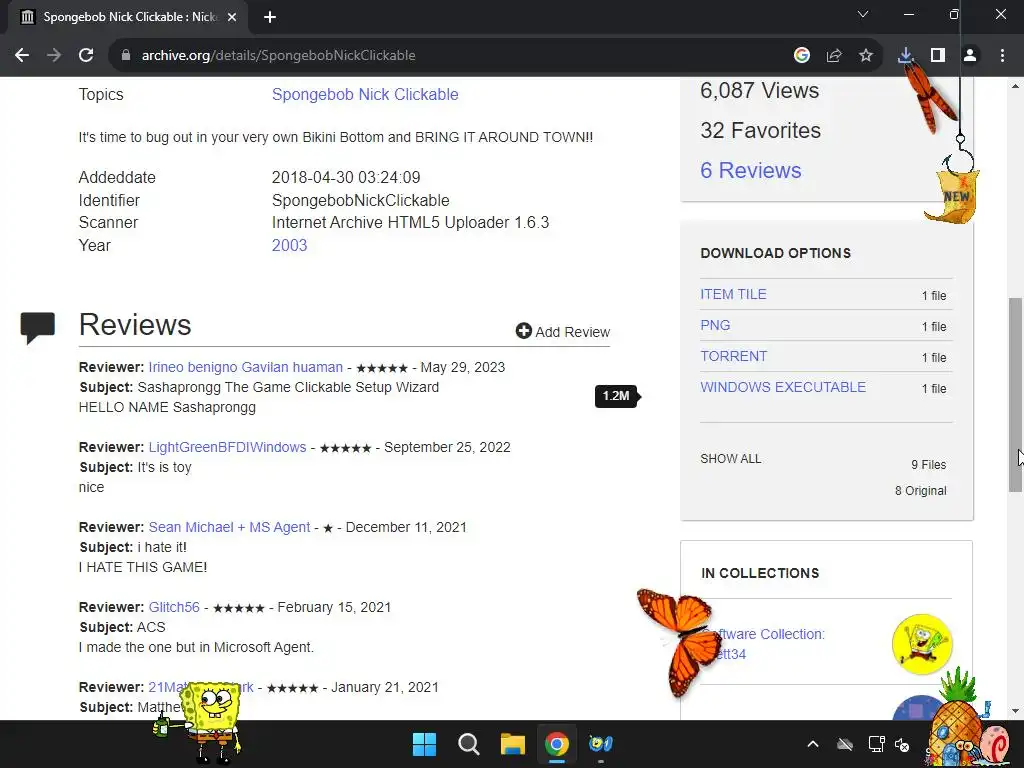This screenshot has height=768, width=1024.
Task: Show hidden system tray icons
Action: point(812,744)
